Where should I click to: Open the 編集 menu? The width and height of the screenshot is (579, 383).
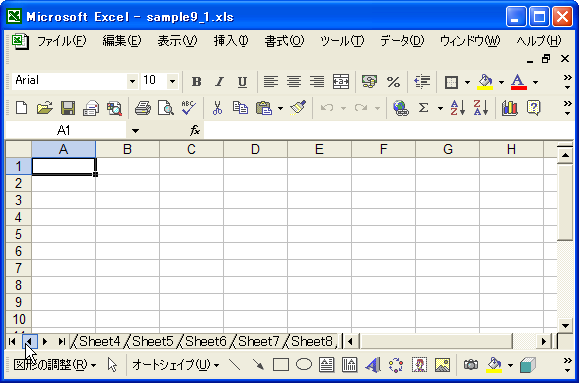point(122,41)
